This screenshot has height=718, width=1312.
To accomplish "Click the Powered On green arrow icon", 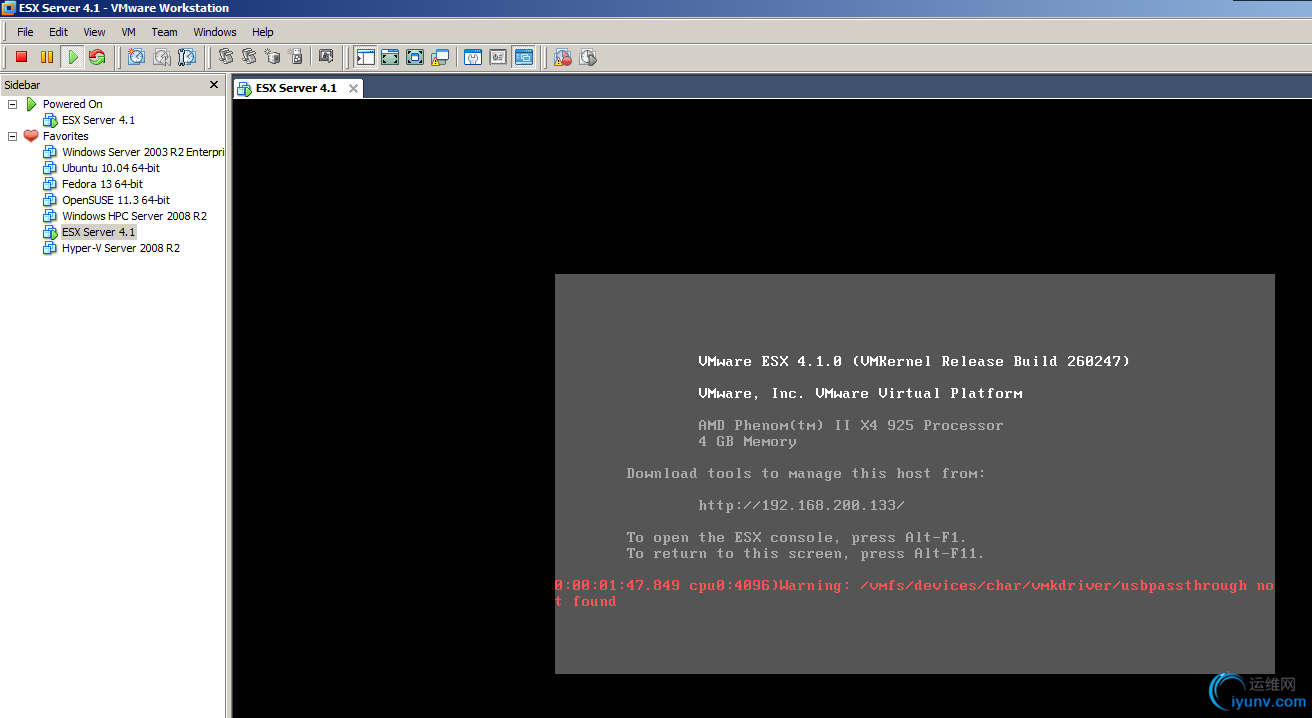I will pyautogui.click(x=31, y=104).
